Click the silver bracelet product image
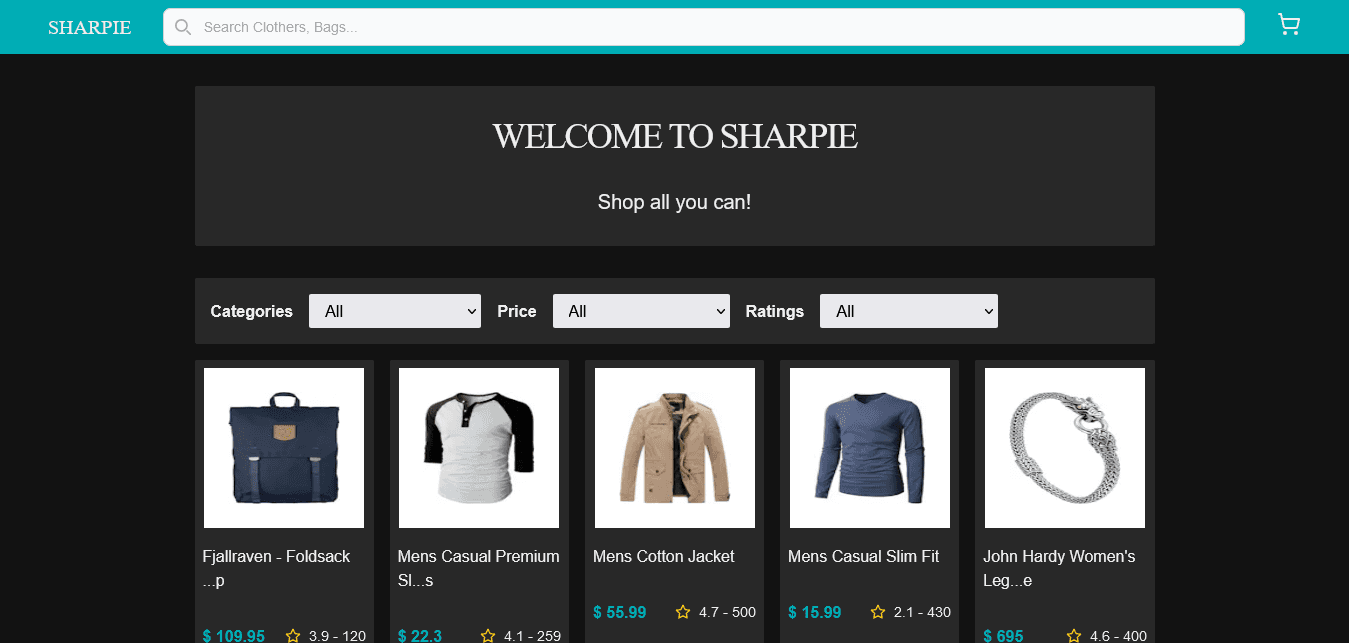1349x643 pixels. (1064, 447)
